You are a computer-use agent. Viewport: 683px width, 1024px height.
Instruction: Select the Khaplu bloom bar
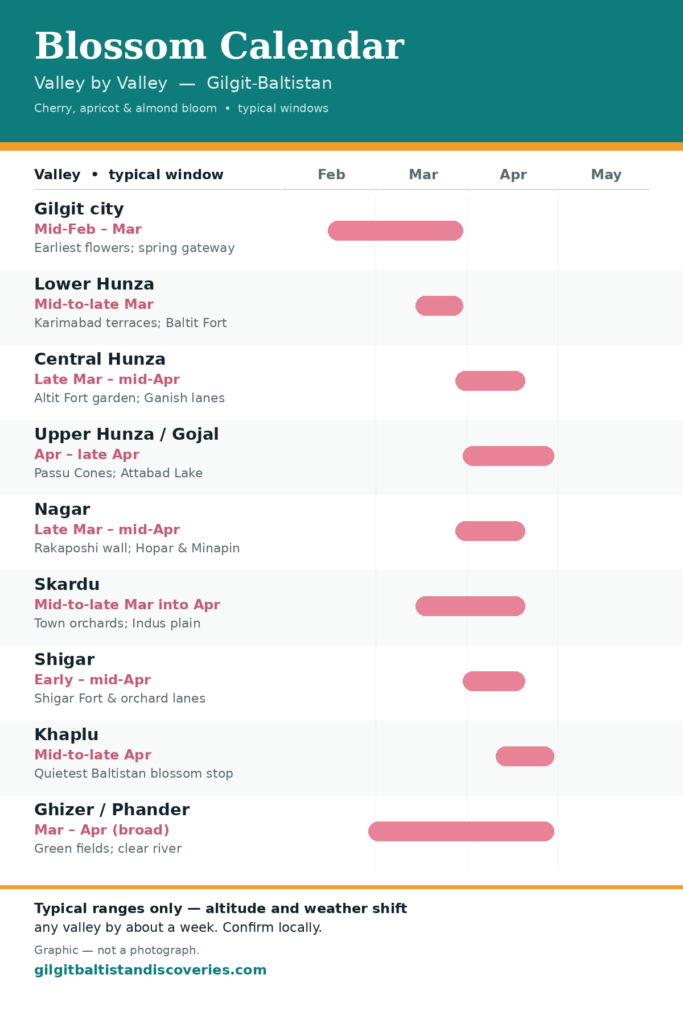[525, 756]
